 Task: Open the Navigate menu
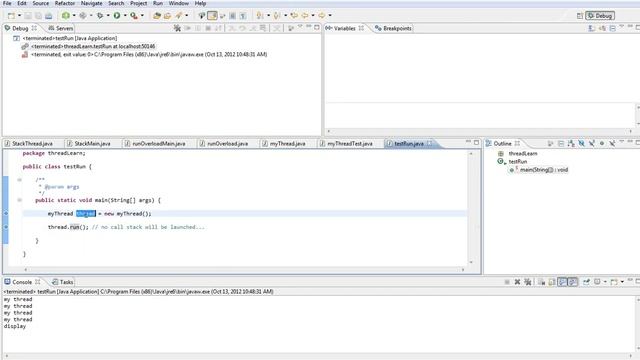(x=91, y=3)
